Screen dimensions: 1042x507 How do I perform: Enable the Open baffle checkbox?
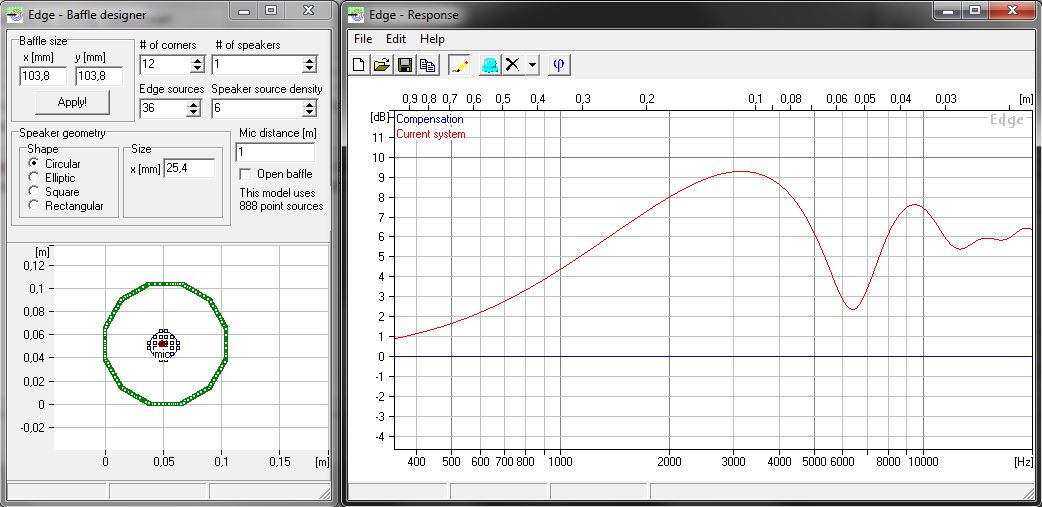[x=246, y=174]
